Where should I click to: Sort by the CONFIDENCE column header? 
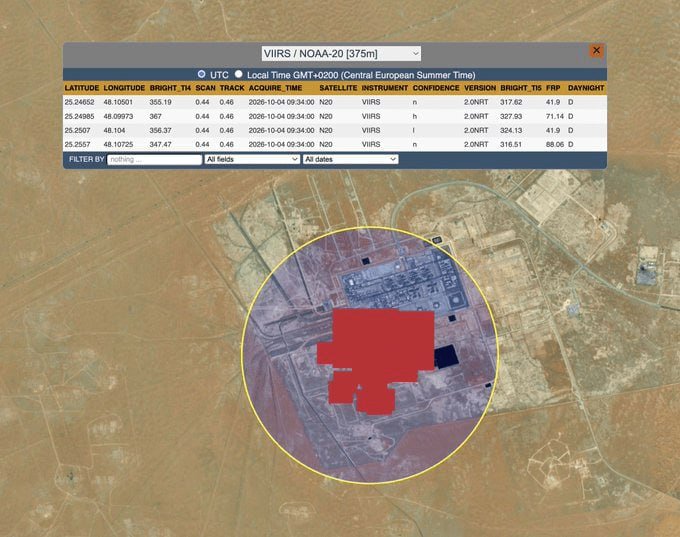pyautogui.click(x=436, y=88)
